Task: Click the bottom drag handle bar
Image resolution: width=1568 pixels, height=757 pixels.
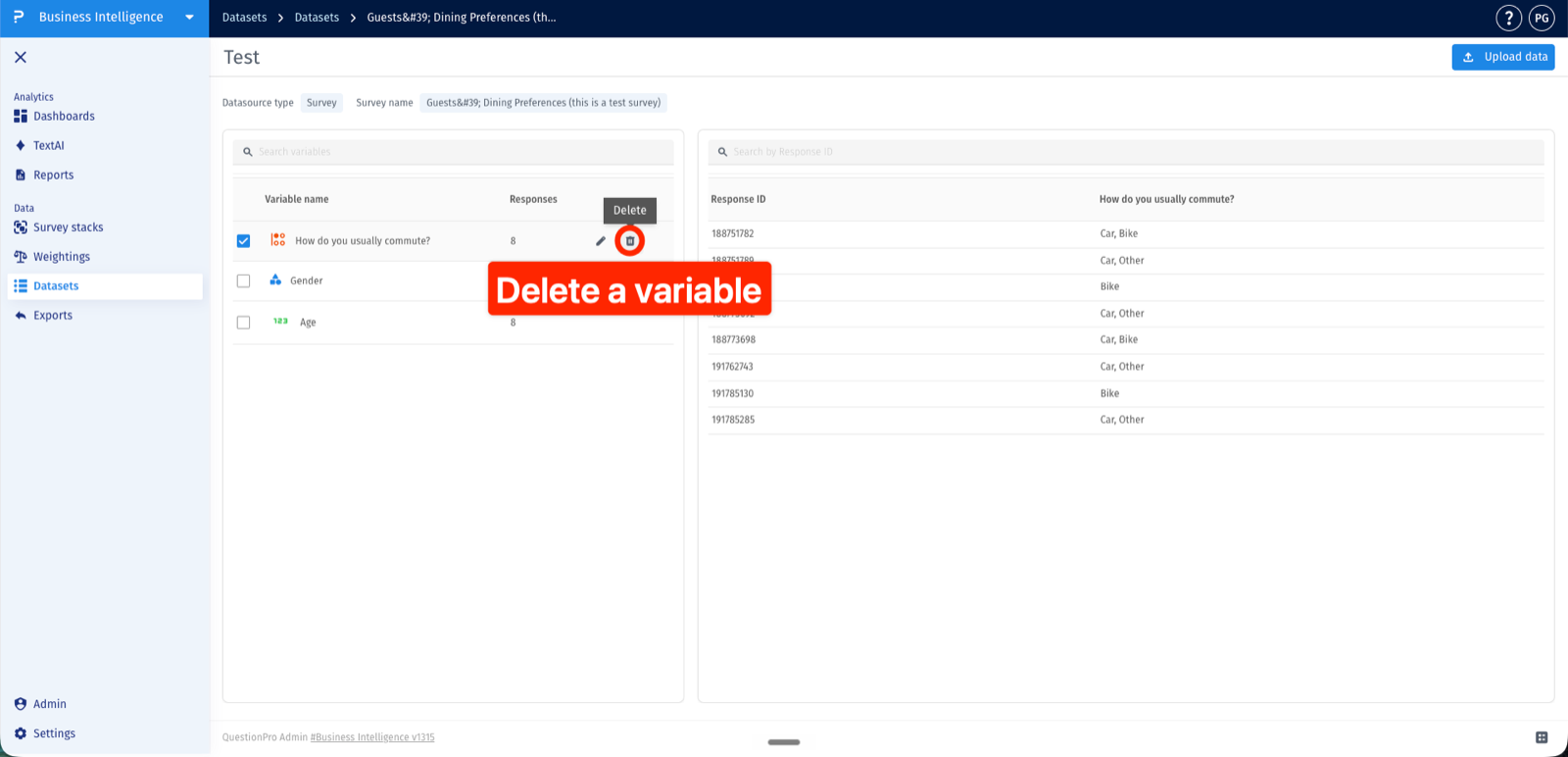Action: click(x=784, y=742)
